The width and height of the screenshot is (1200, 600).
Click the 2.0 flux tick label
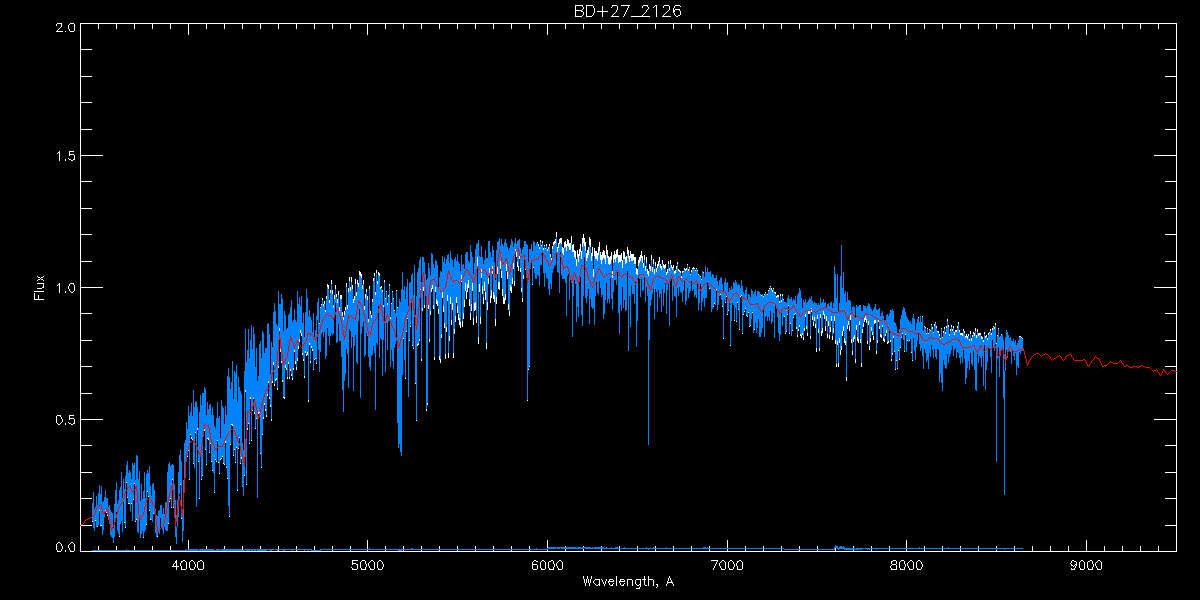pyautogui.click(x=66, y=27)
